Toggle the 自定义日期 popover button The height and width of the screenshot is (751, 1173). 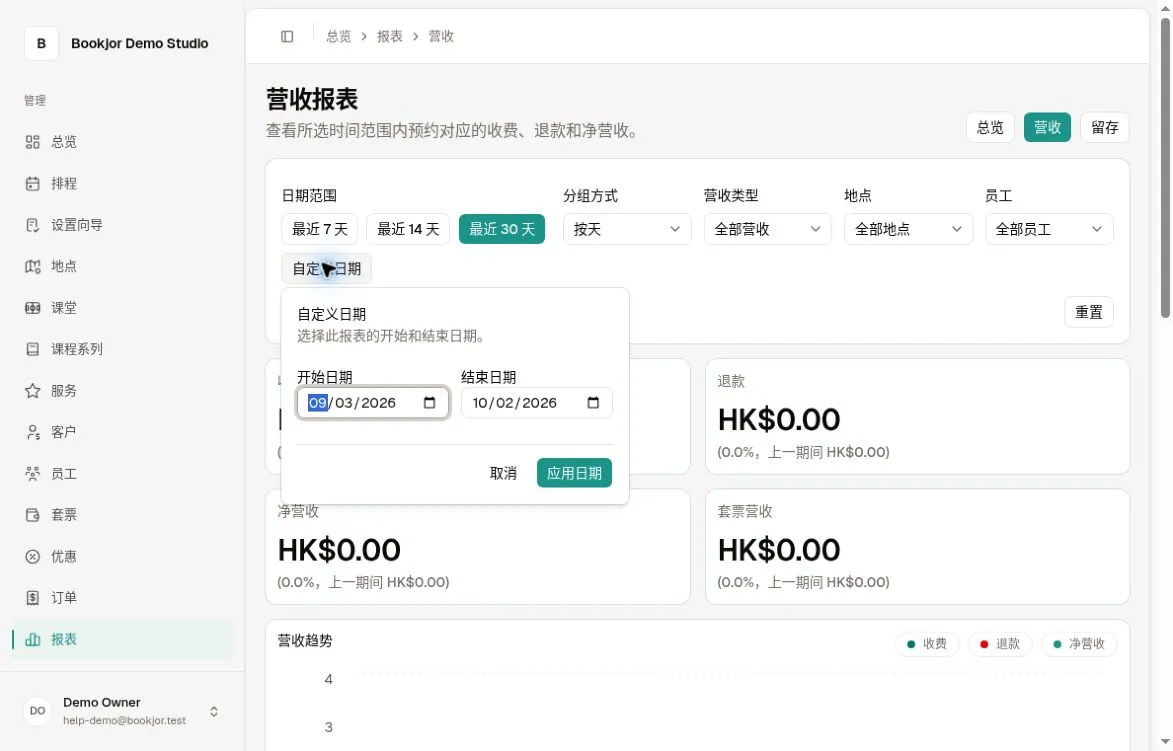[x=326, y=269]
